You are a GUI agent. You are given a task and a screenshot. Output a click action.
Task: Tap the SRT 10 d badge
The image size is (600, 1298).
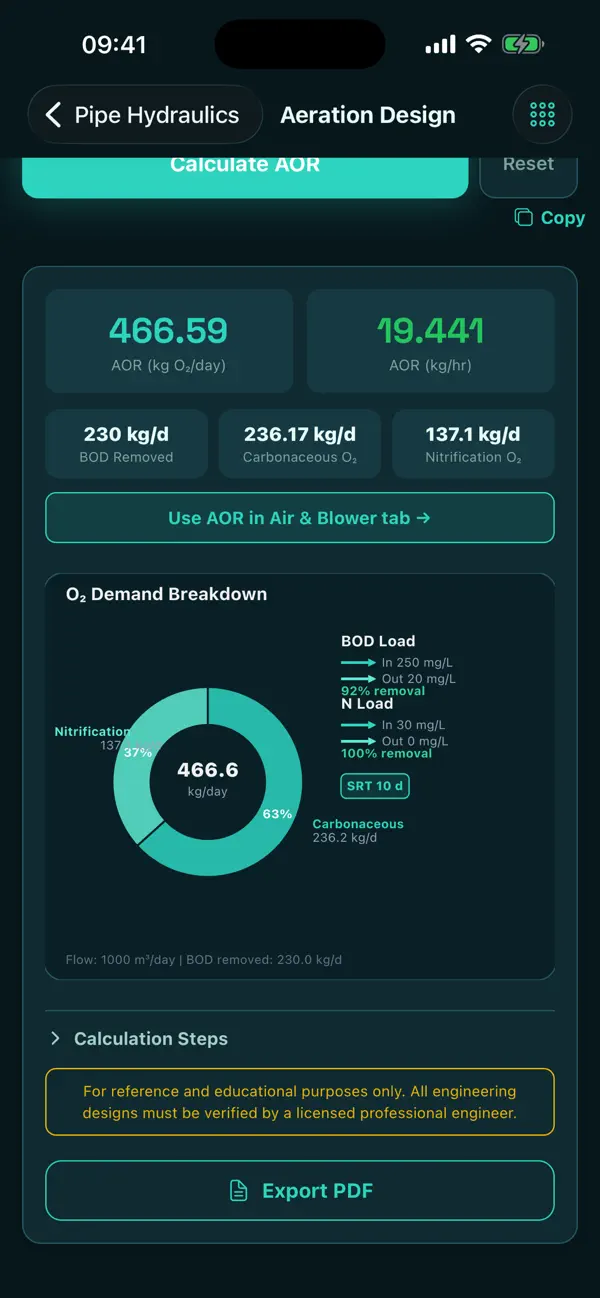tap(376, 786)
